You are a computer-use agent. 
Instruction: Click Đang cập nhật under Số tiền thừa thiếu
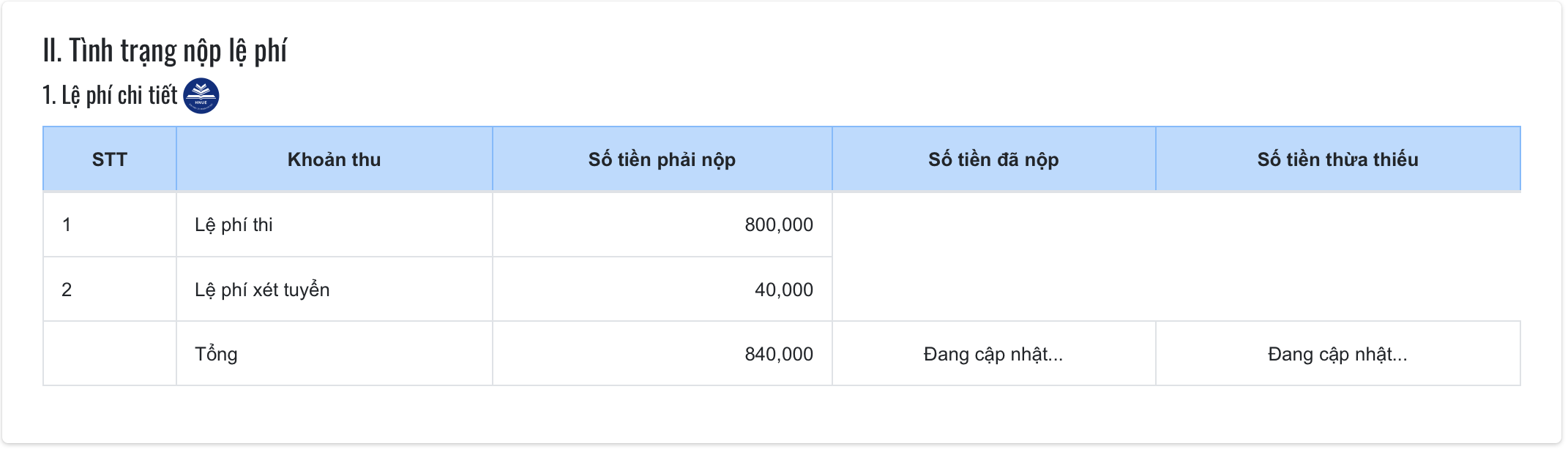[1337, 354]
